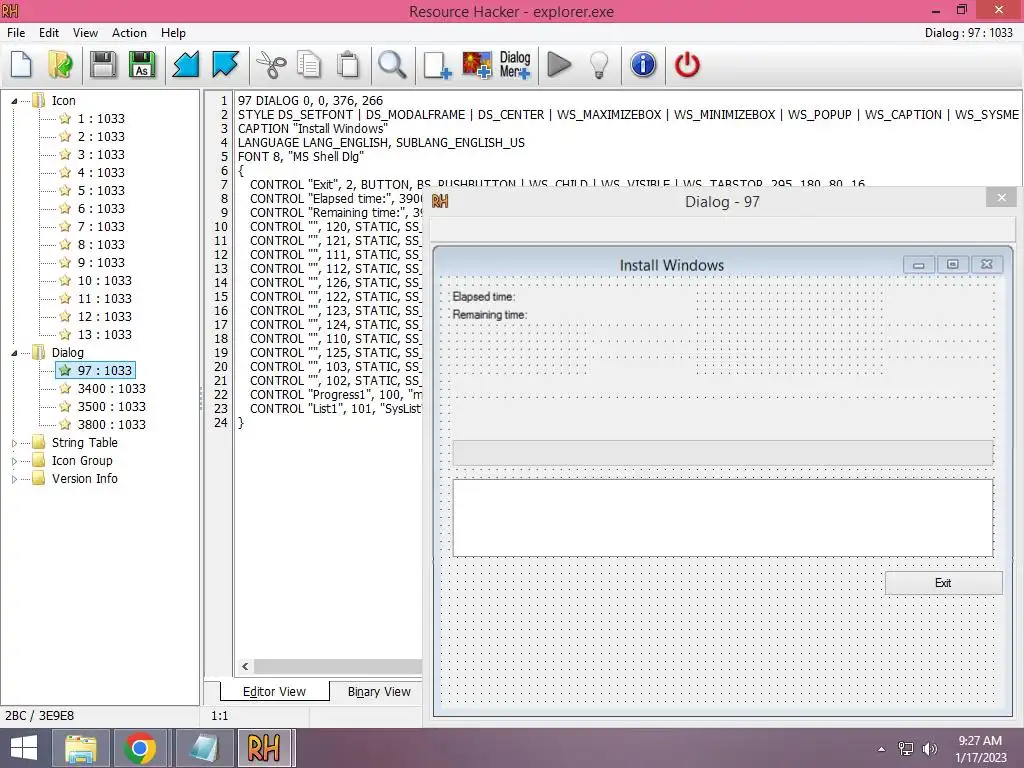Select icon resource 5 : 1033

point(101,191)
